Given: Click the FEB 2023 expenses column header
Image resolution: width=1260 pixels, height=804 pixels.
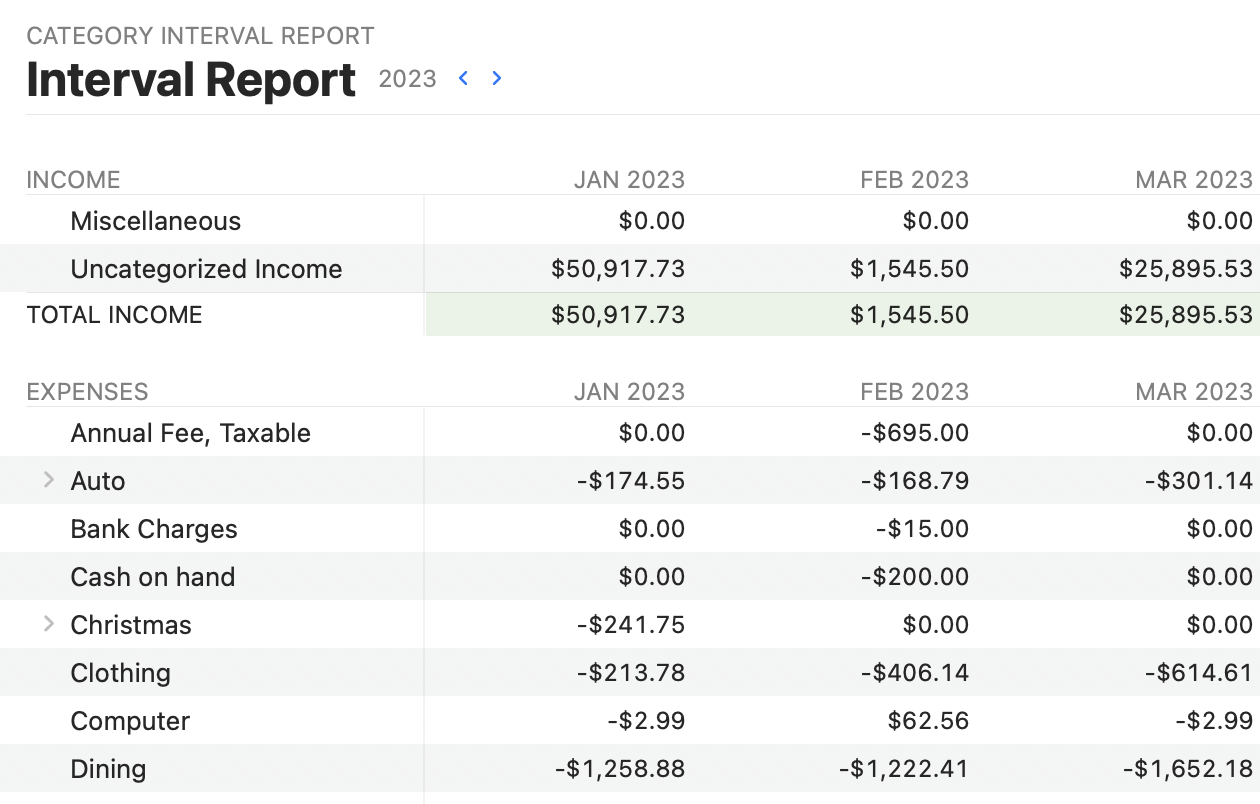Looking at the screenshot, I should [914, 392].
